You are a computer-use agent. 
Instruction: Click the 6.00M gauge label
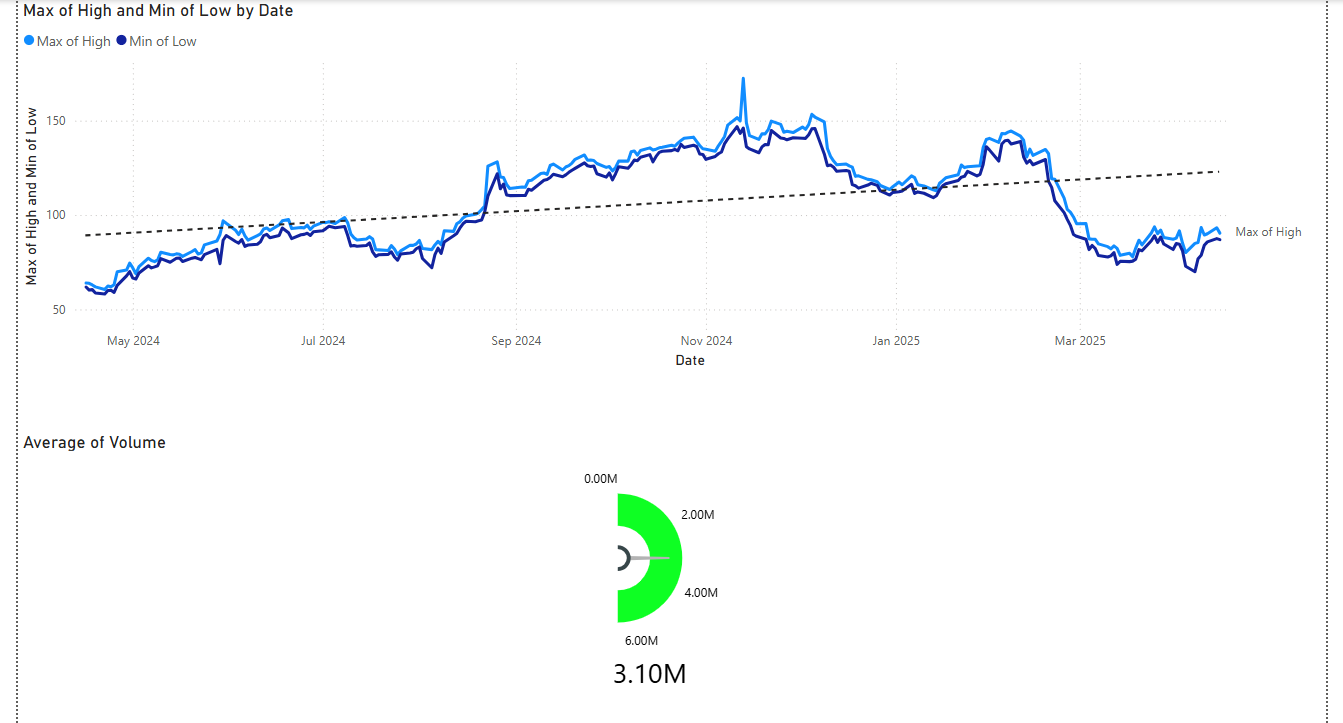[641, 640]
